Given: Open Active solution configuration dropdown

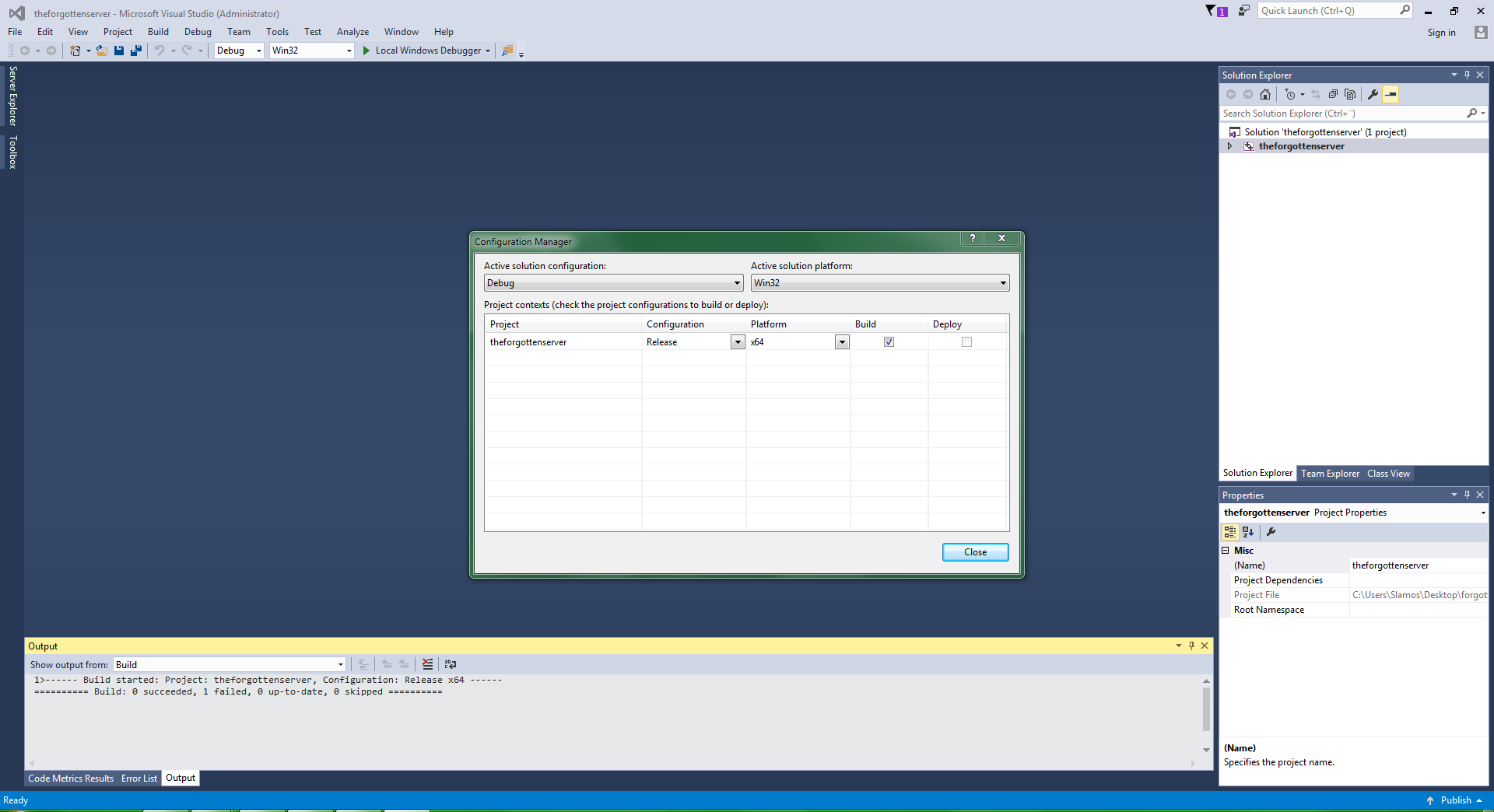Looking at the screenshot, I should (613, 283).
